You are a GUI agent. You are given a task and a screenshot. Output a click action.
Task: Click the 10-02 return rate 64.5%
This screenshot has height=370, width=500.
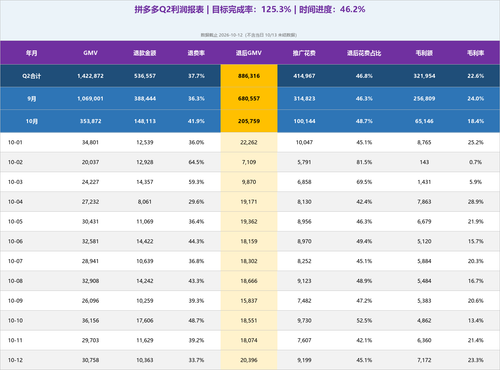[x=196, y=162]
